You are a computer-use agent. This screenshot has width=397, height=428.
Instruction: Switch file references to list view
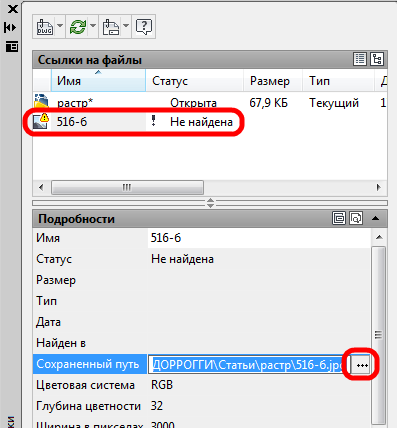click(360, 59)
